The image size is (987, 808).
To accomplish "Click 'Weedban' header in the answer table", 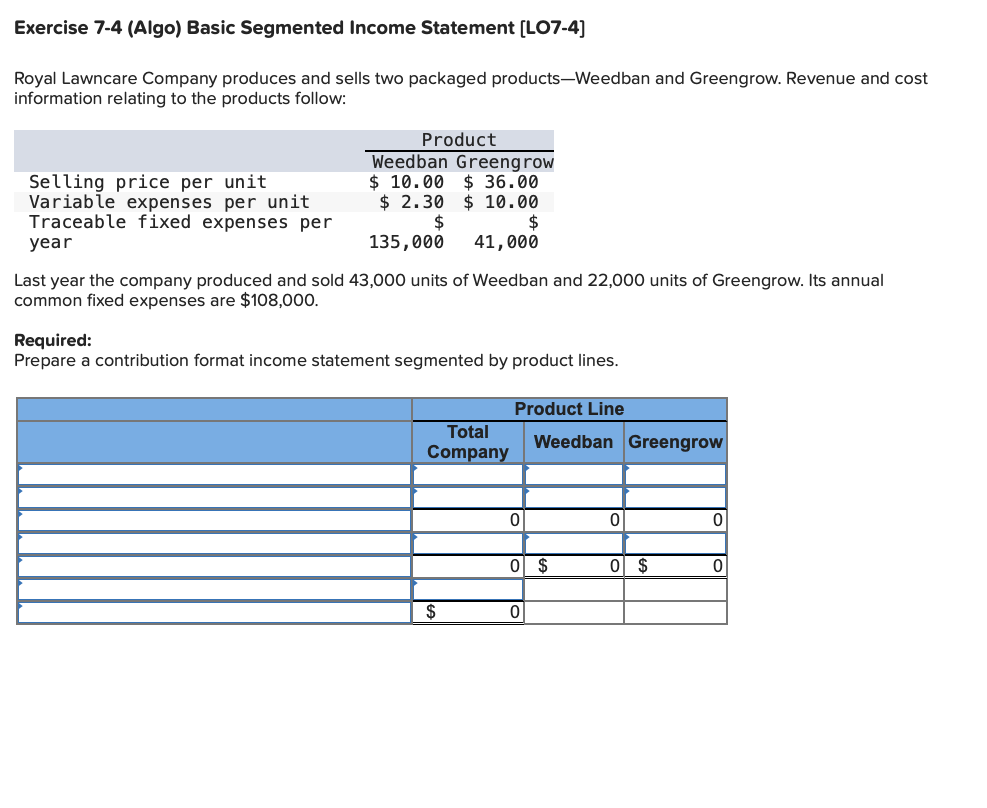I will click(x=573, y=442).
